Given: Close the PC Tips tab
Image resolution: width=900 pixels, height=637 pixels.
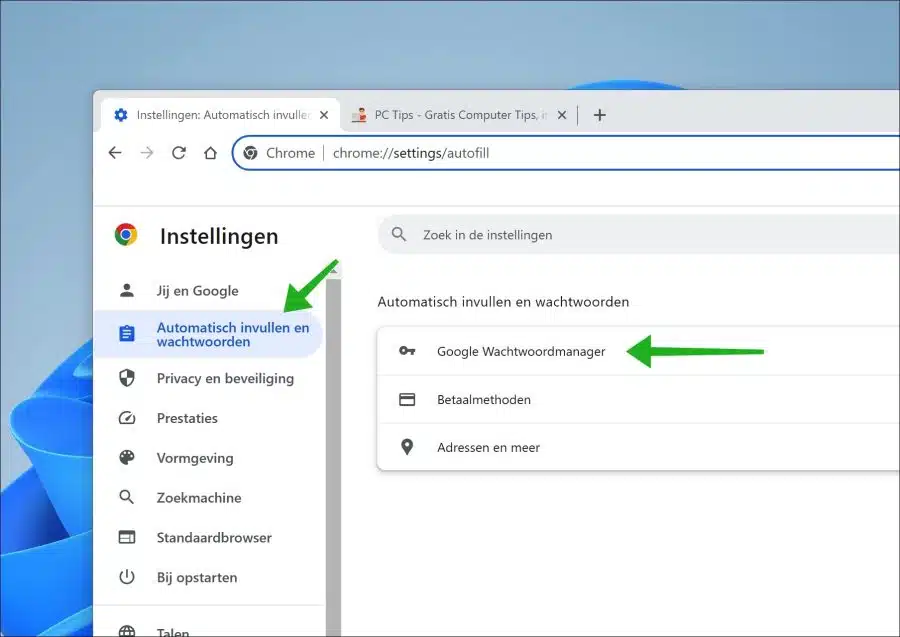Looking at the screenshot, I should pyautogui.click(x=562, y=115).
